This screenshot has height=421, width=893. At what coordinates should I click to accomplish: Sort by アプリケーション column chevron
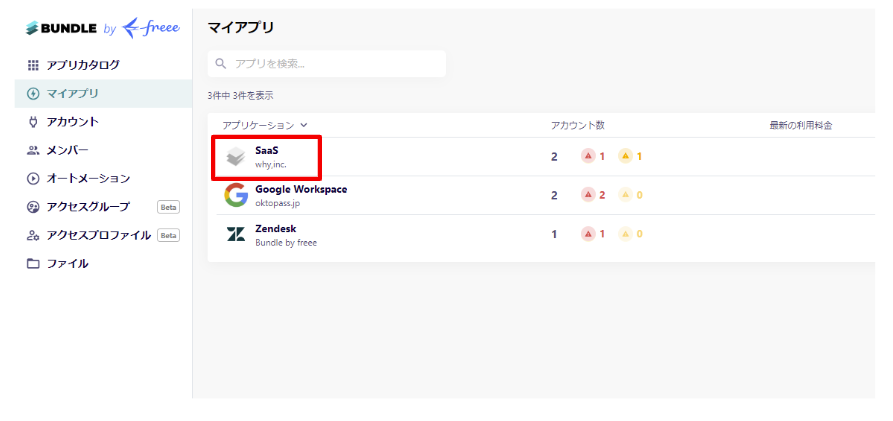click(x=304, y=125)
